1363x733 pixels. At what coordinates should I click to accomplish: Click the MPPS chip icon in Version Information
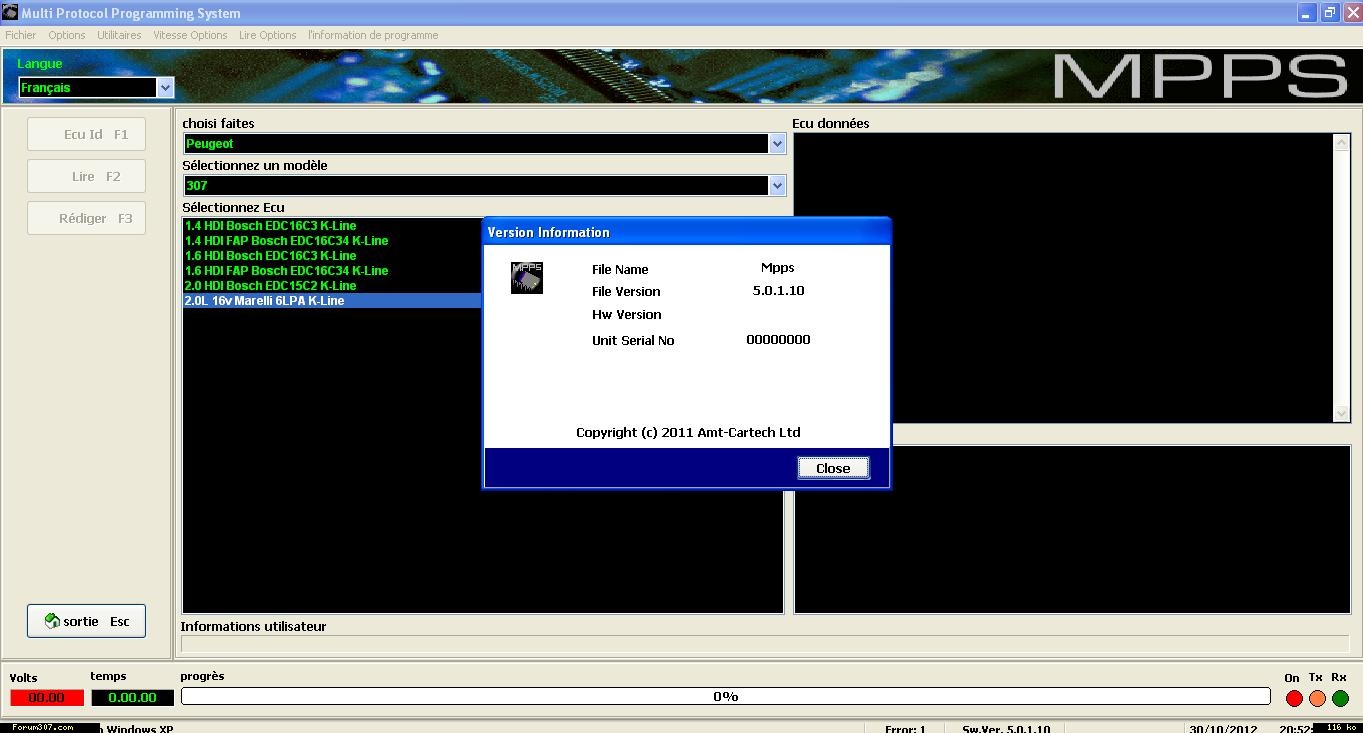pos(526,277)
